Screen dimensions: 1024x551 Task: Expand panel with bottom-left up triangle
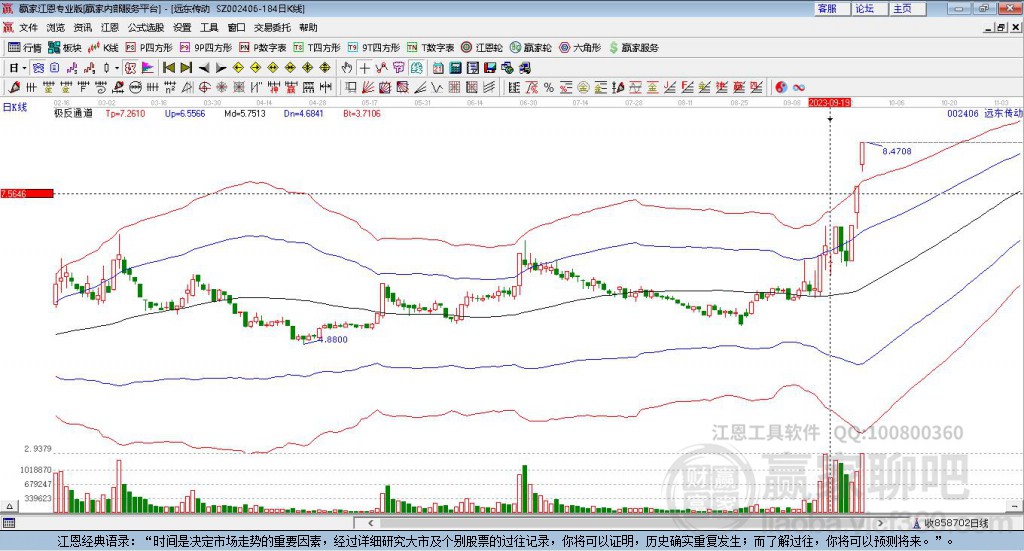point(9,506)
